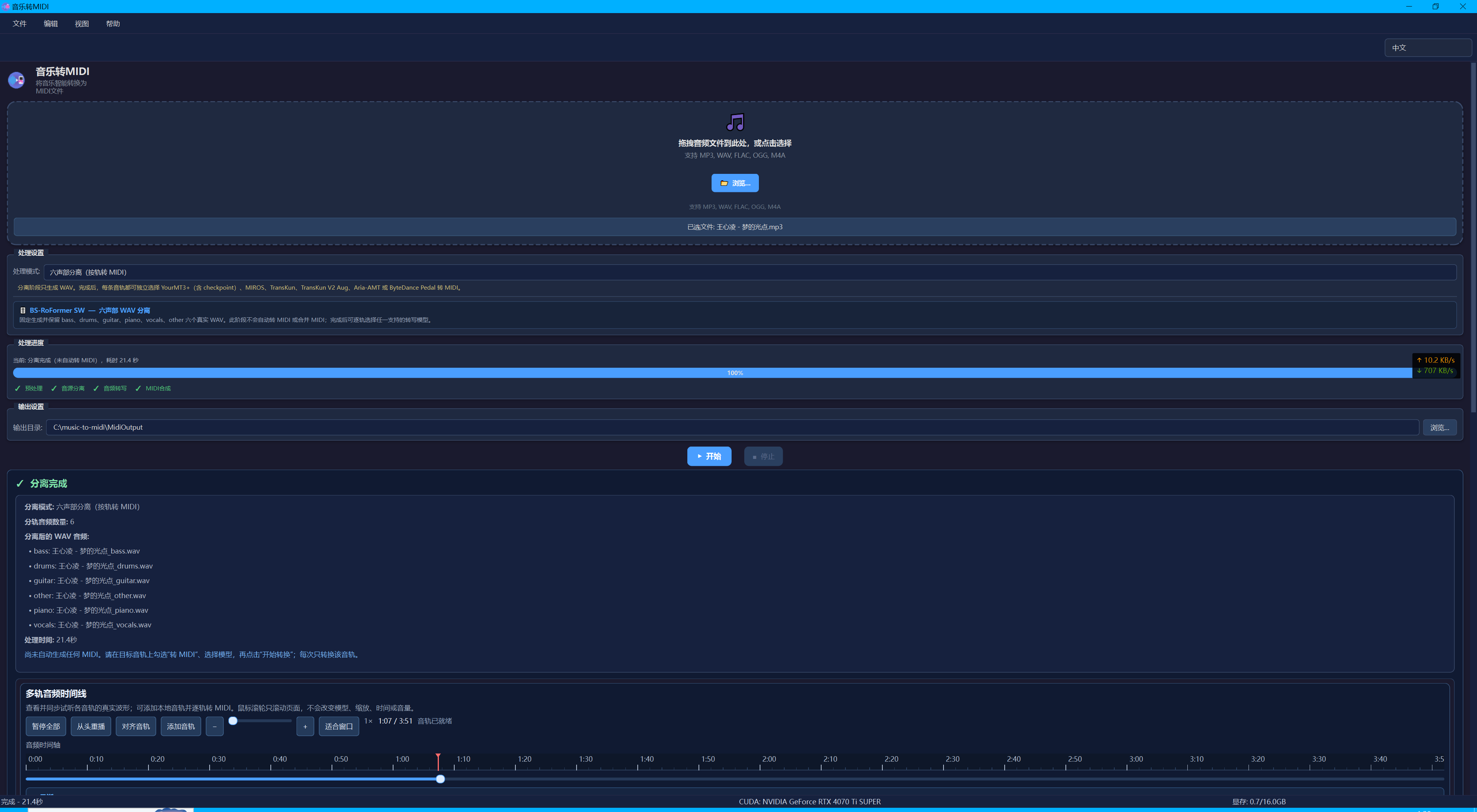Click the download speed 707 KB/s indicator
This screenshot has width=1477, height=812.
point(1435,370)
